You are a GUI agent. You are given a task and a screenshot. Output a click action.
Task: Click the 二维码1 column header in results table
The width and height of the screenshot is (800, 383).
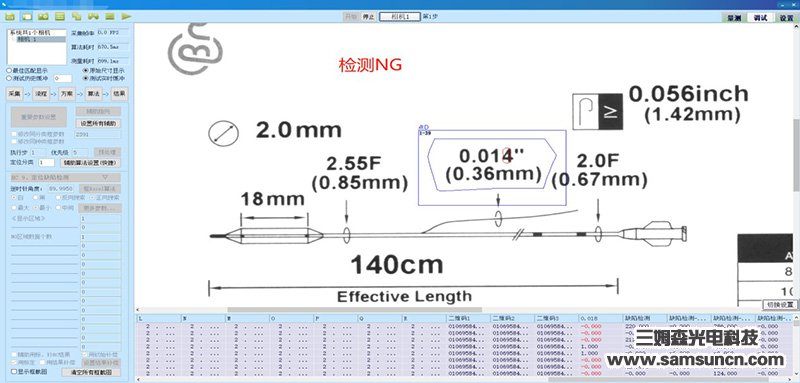468,318
